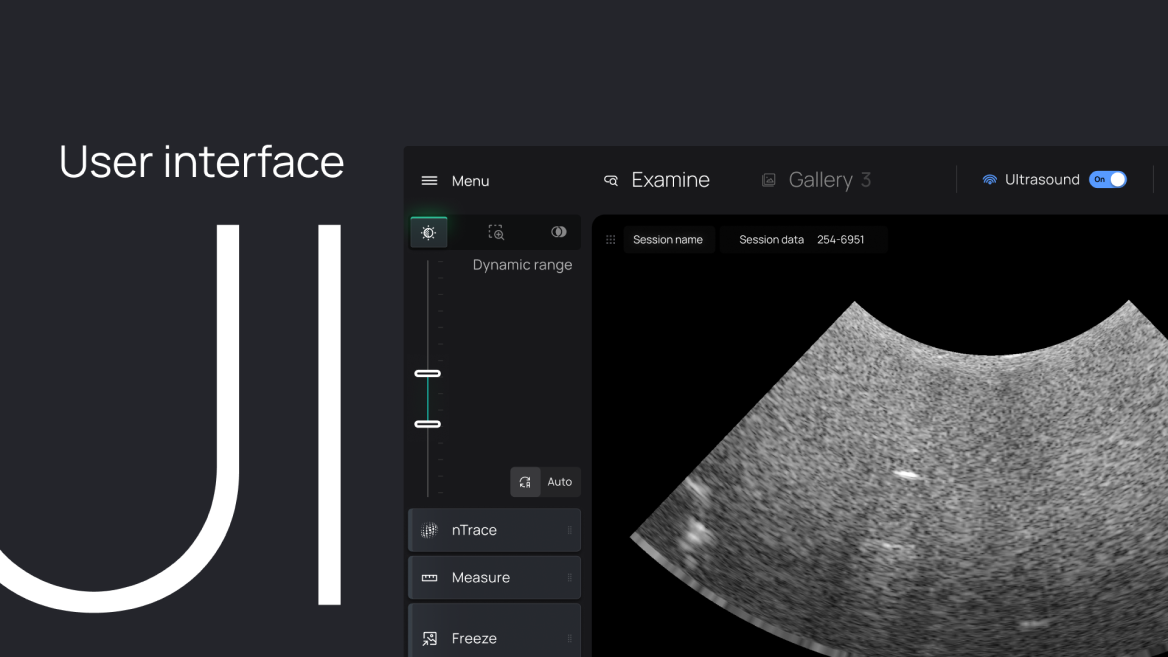
Task: Open the Menu with hamburger icon
Action: (428, 180)
